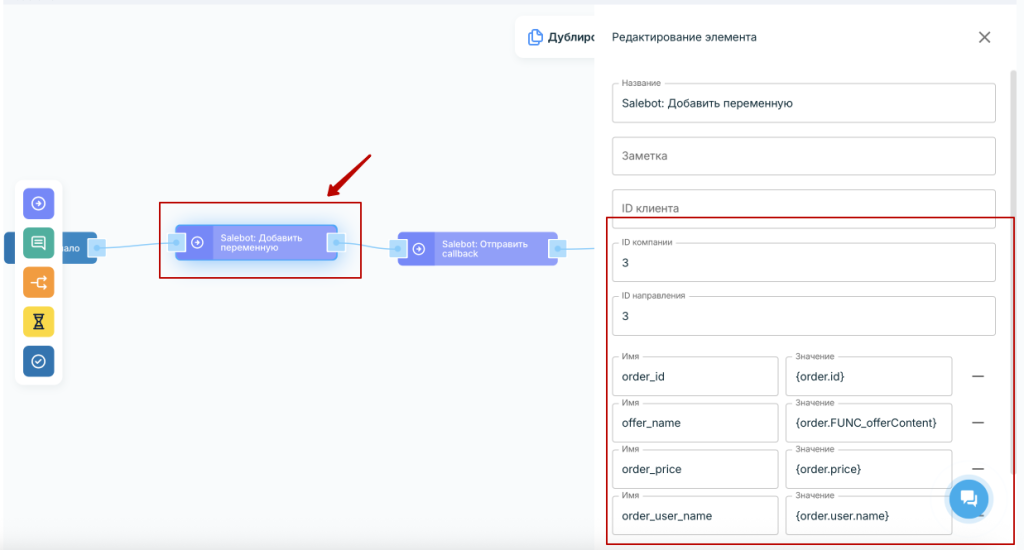
Task: Remove the order_price variable row
Action: click(x=978, y=469)
